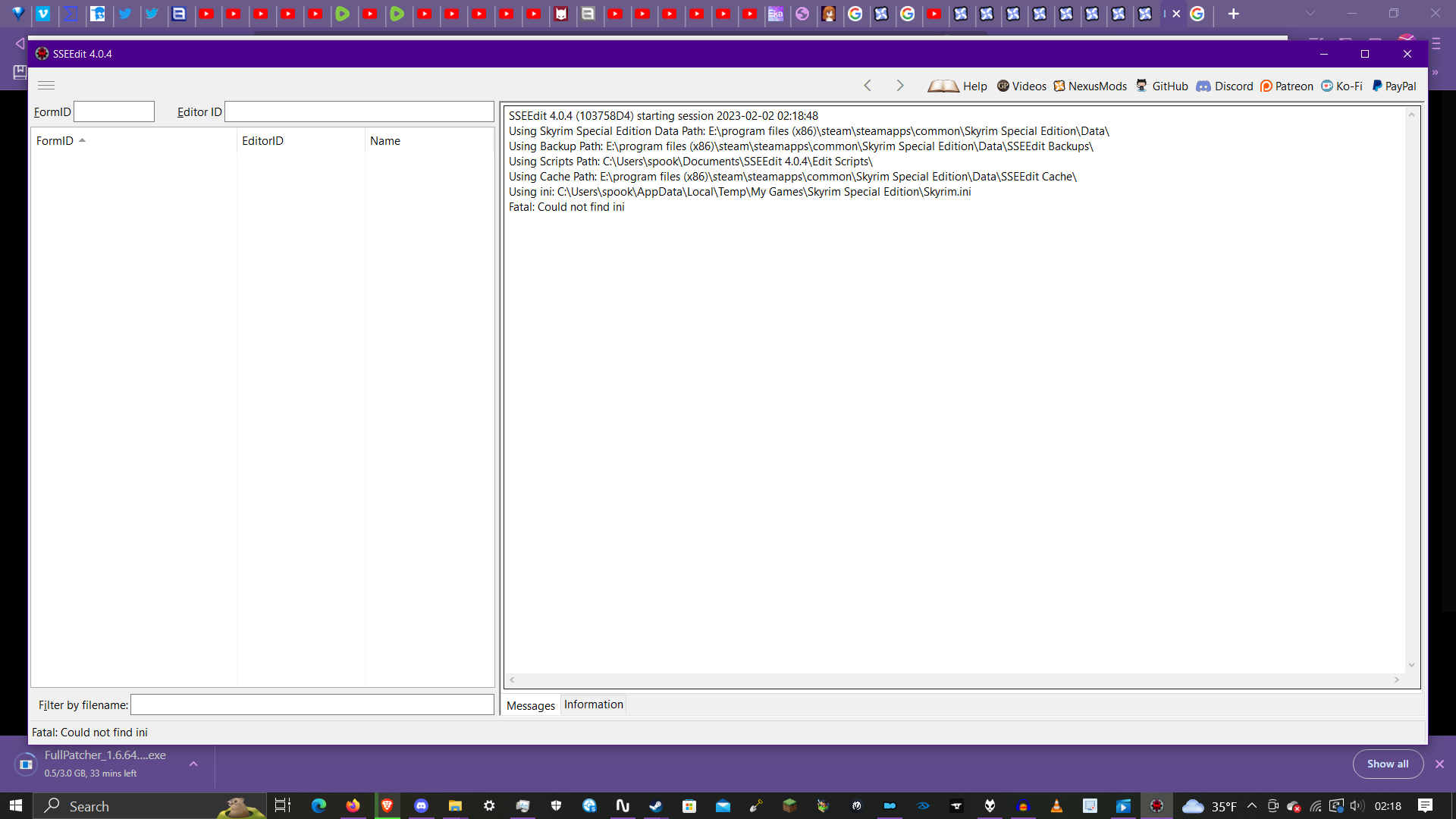1456x819 pixels.
Task: Focus the FormID input field
Action: coord(114,111)
